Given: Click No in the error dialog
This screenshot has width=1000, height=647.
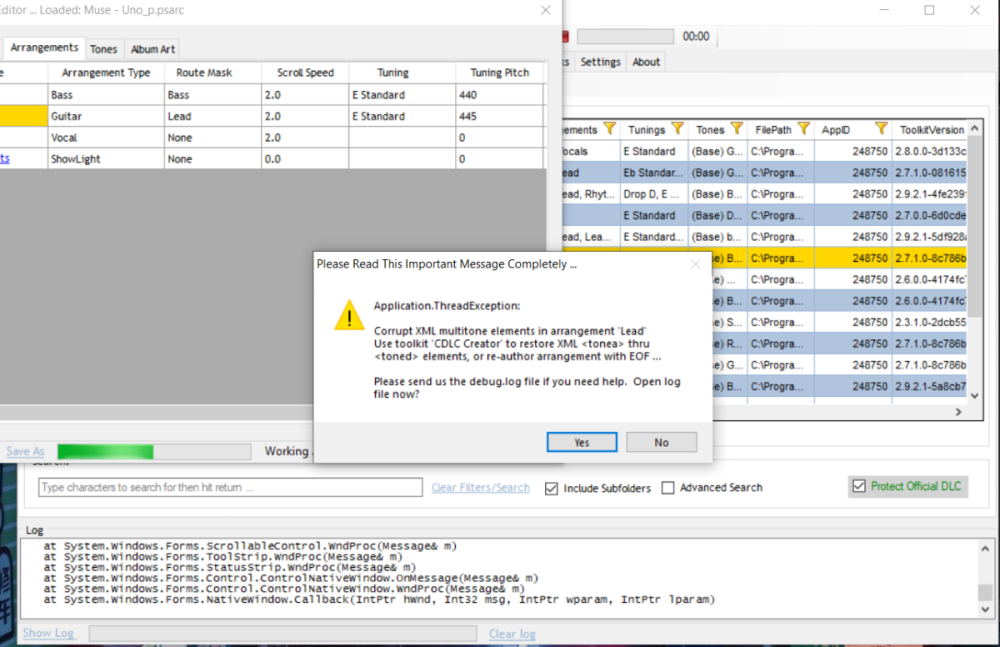Looking at the screenshot, I should 661,442.
